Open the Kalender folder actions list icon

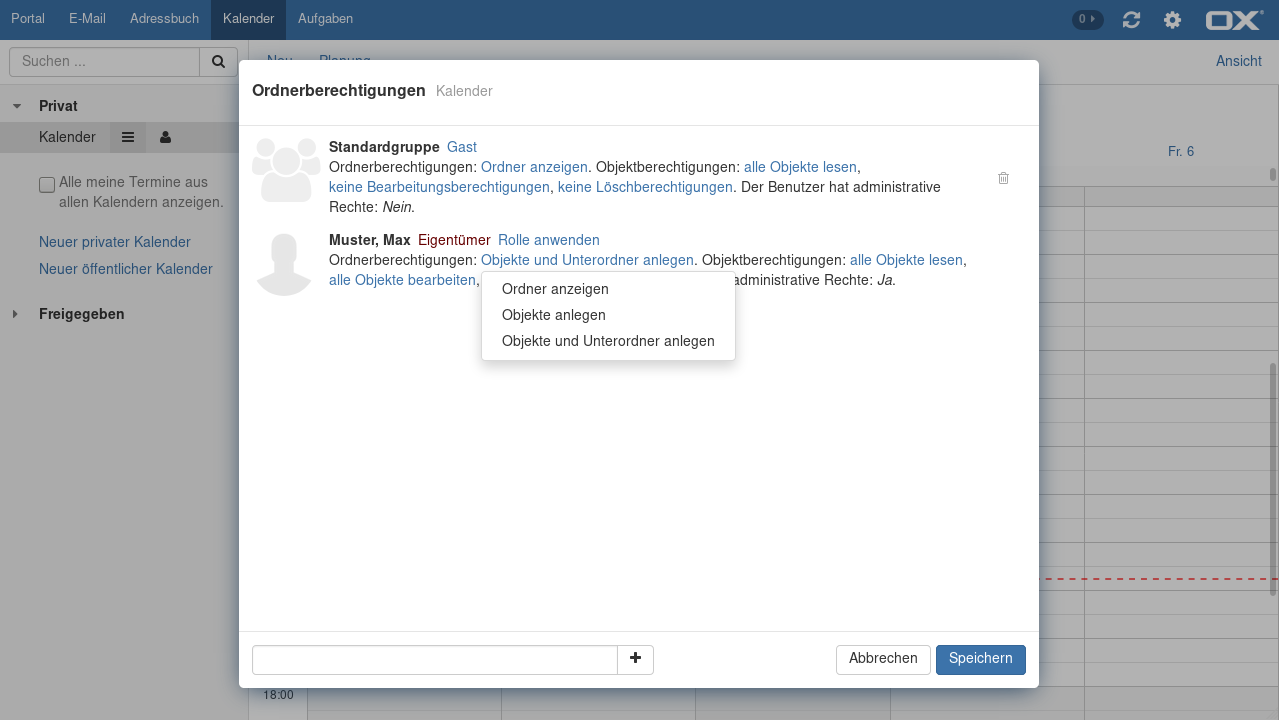128,137
